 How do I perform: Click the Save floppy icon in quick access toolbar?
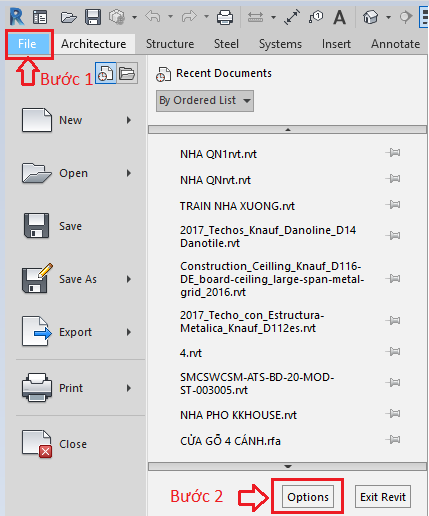(93, 17)
